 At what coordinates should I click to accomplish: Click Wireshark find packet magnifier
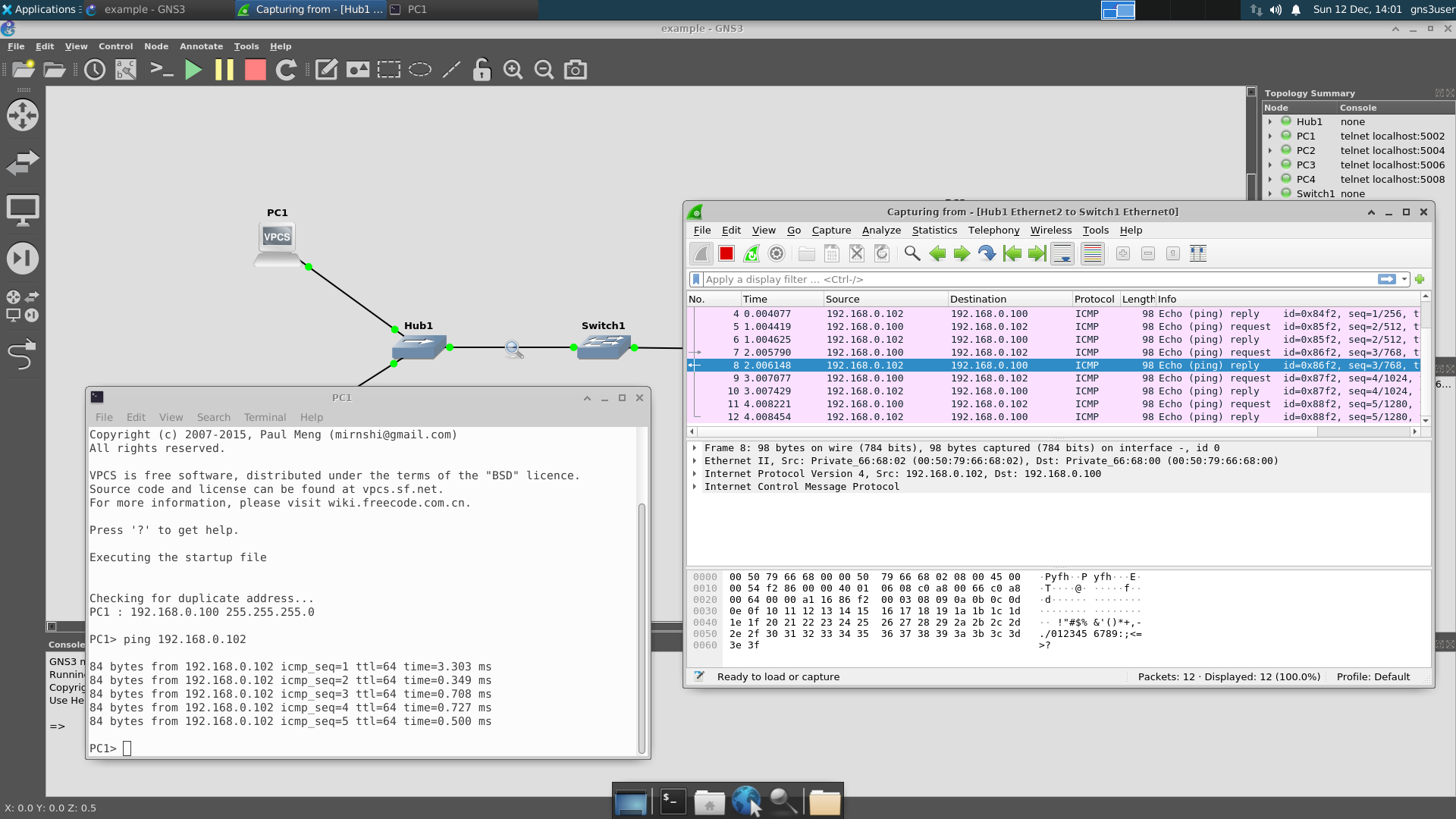(912, 254)
